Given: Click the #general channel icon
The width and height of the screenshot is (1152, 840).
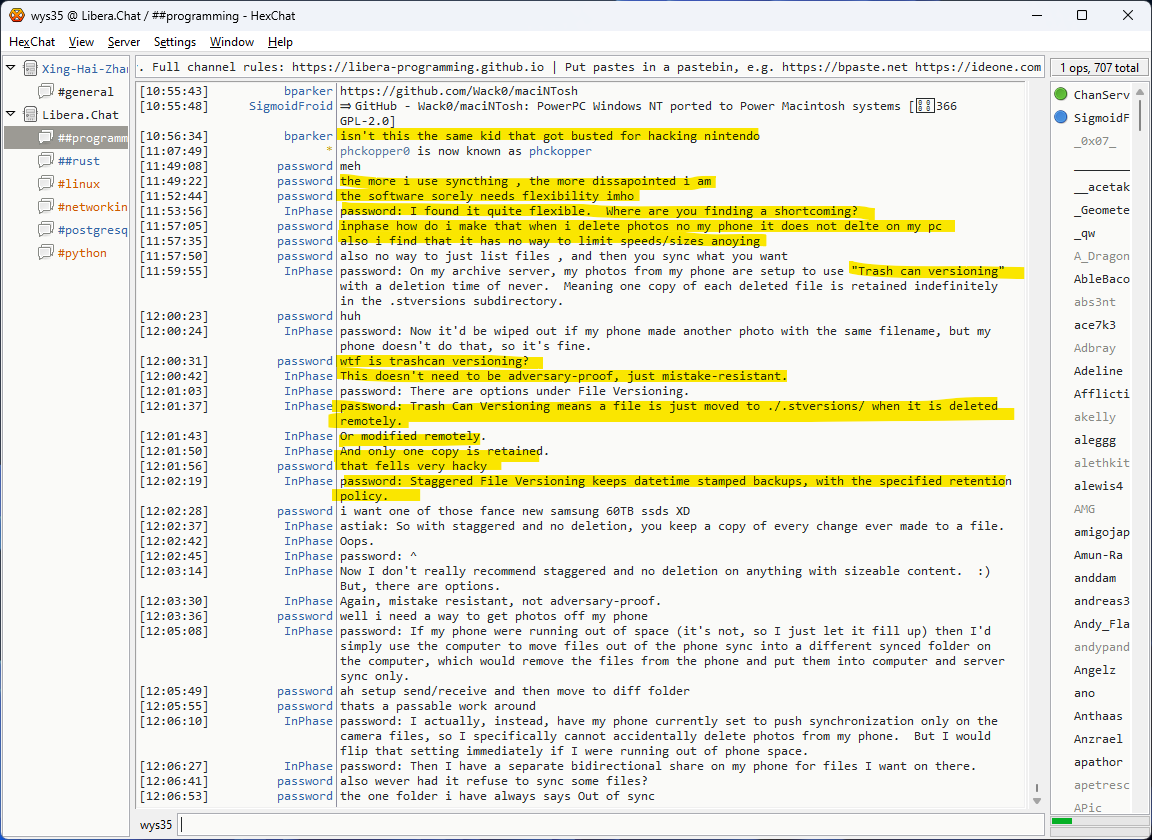Looking at the screenshot, I should (x=46, y=92).
